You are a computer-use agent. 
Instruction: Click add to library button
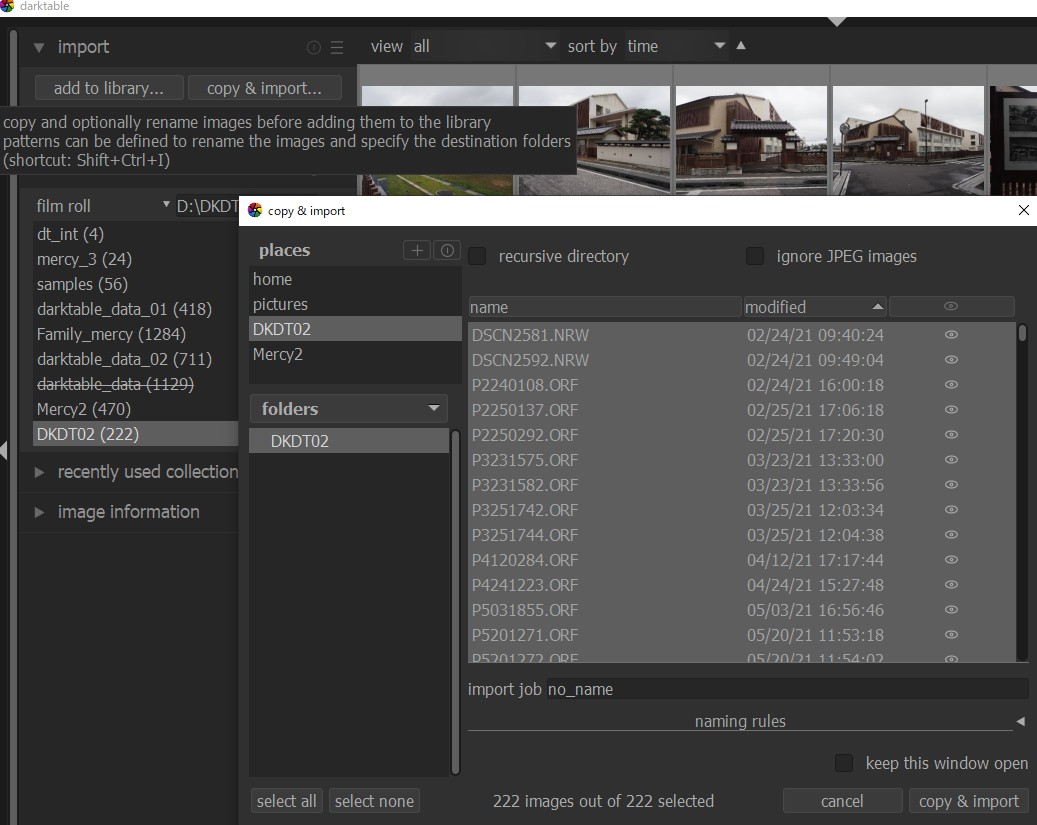pyautogui.click(x=109, y=88)
